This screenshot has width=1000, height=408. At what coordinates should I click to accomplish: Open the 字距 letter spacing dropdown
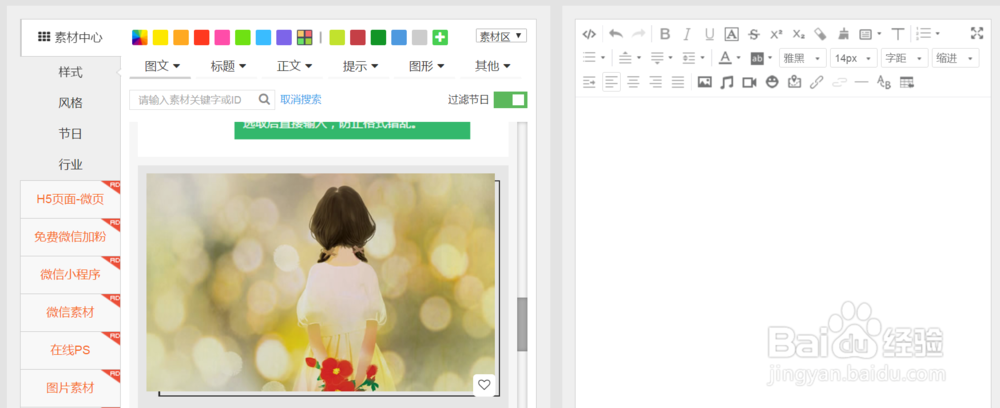pos(904,58)
